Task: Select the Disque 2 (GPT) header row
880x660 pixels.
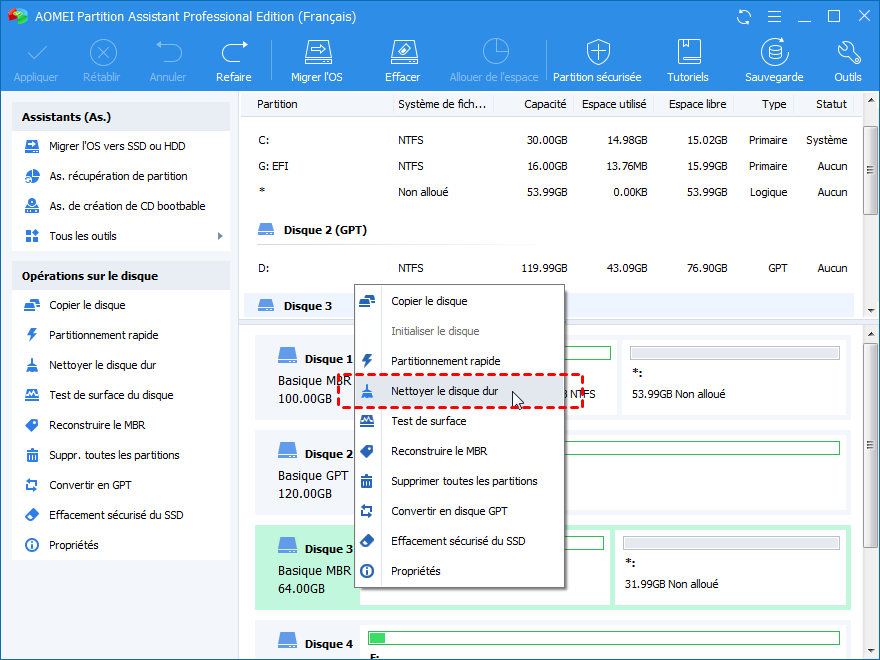Action: [549, 230]
